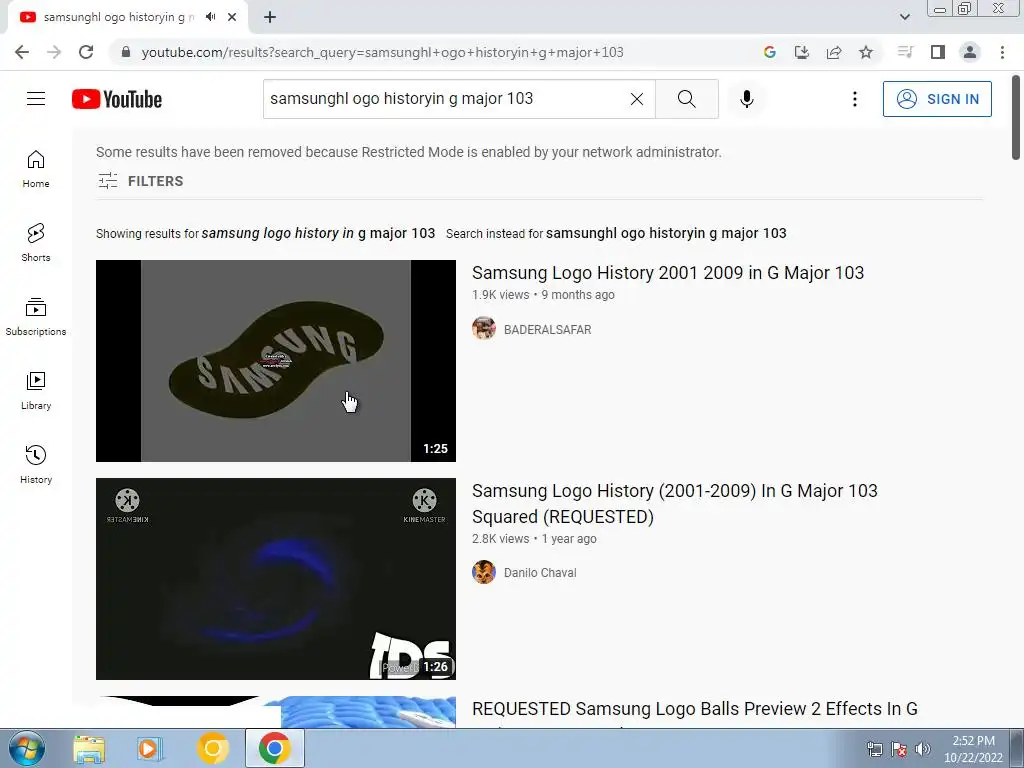
Task: Open Samsung Logo History 2001 2009 thumbnail
Action: (276, 360)
